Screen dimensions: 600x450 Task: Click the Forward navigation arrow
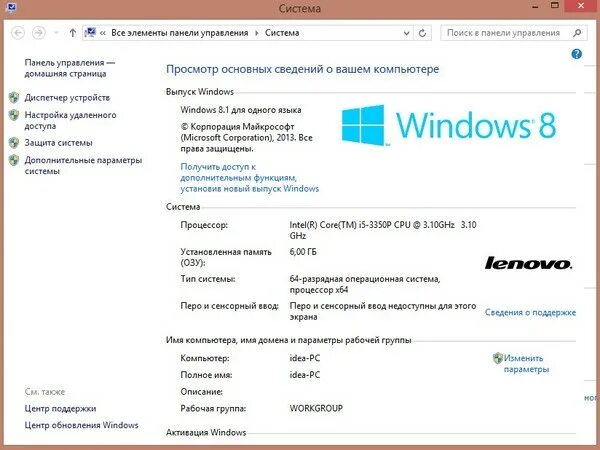coord(38,33)
